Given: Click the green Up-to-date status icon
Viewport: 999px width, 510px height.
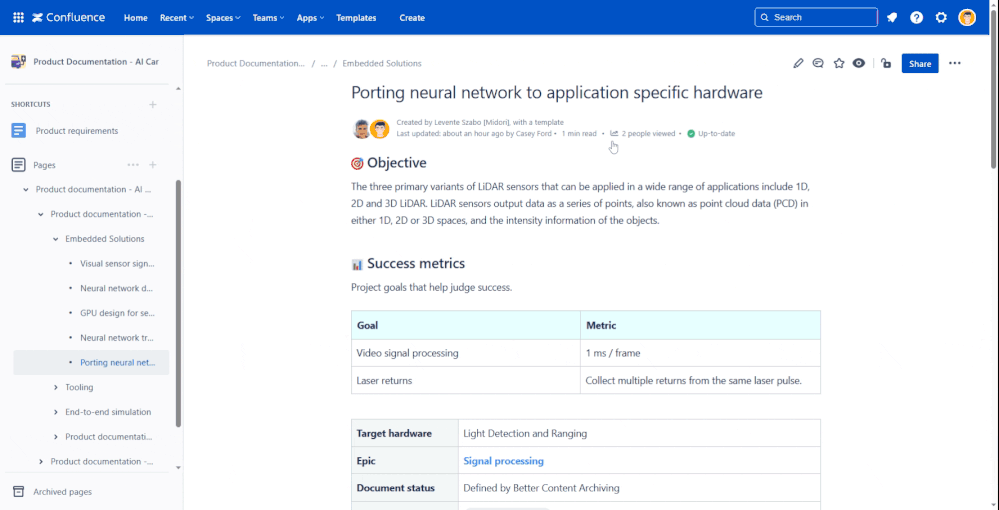Looking at the screenshot, I should pos(691,134).
